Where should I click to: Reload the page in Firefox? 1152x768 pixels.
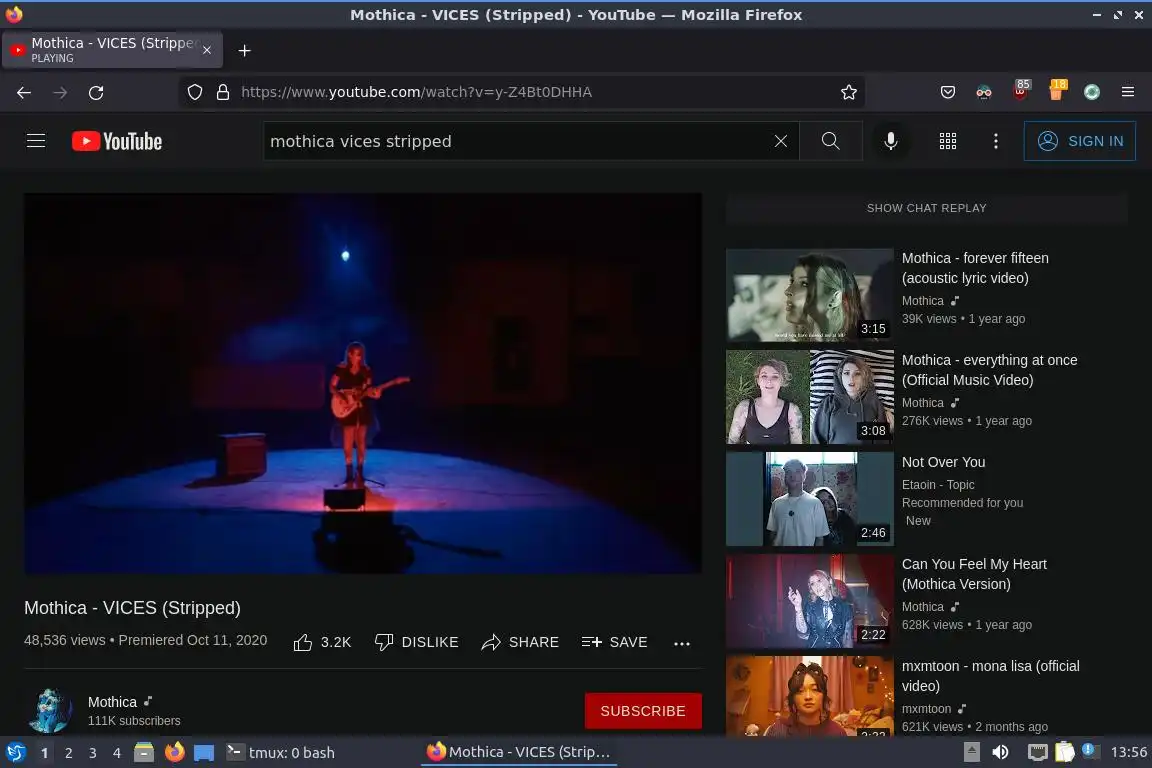[96, 93]
